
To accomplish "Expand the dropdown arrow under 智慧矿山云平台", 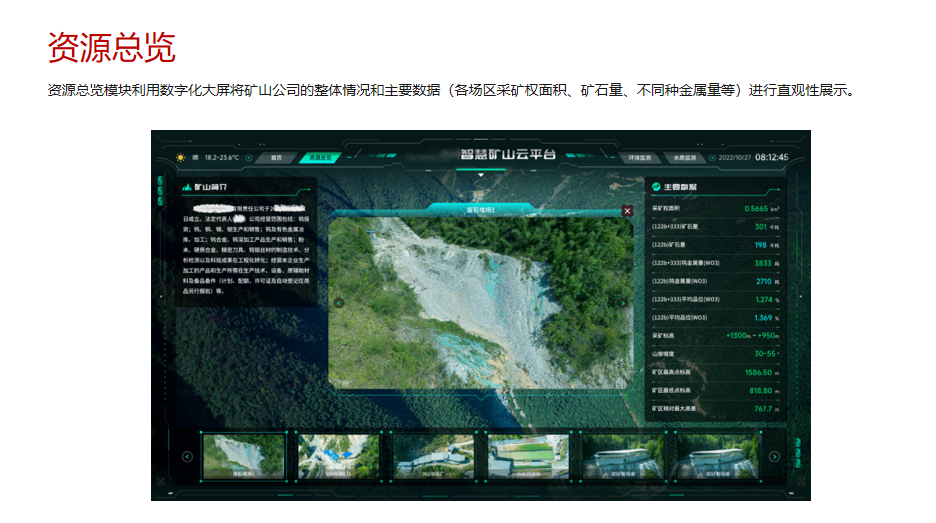I will [x=480, y=173].
